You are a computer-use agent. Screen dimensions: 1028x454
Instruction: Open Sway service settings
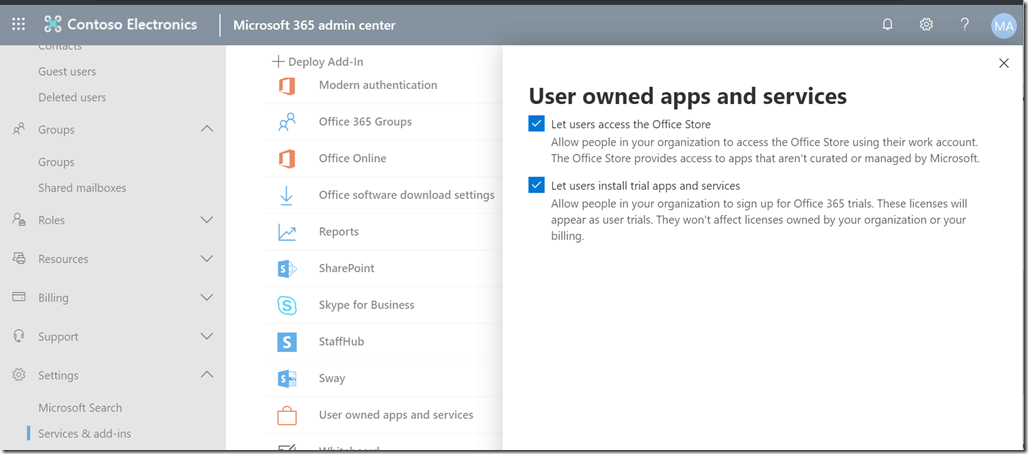tap(332, 379)
